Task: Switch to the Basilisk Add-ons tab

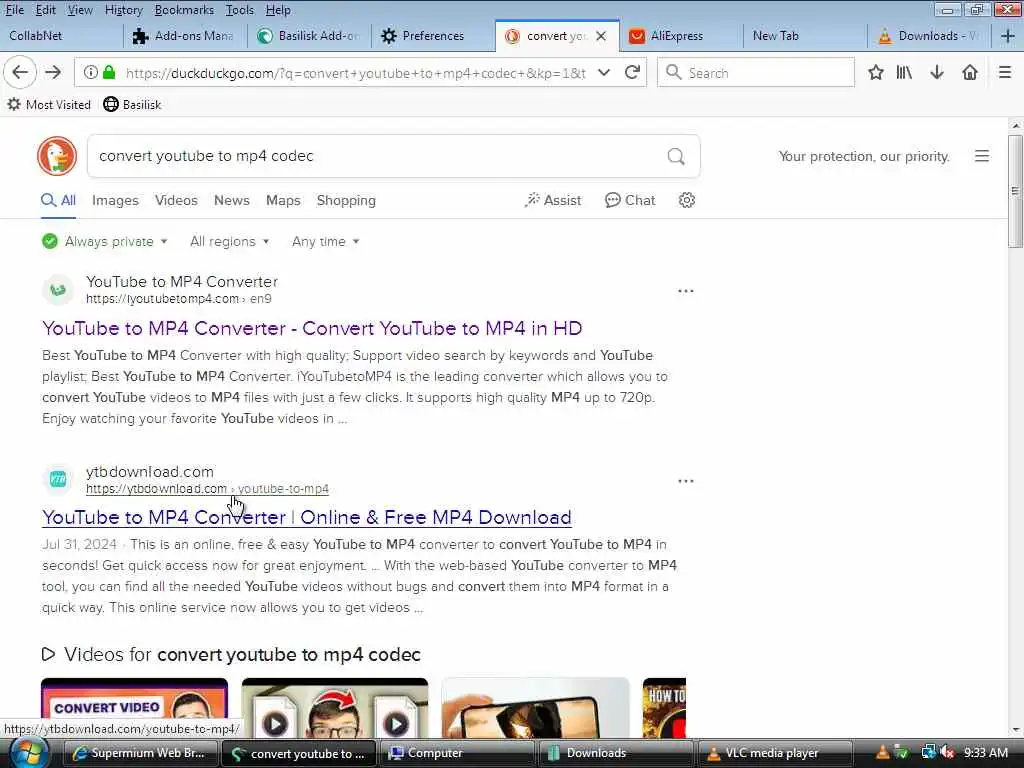Action: click(x=309, y=36)
